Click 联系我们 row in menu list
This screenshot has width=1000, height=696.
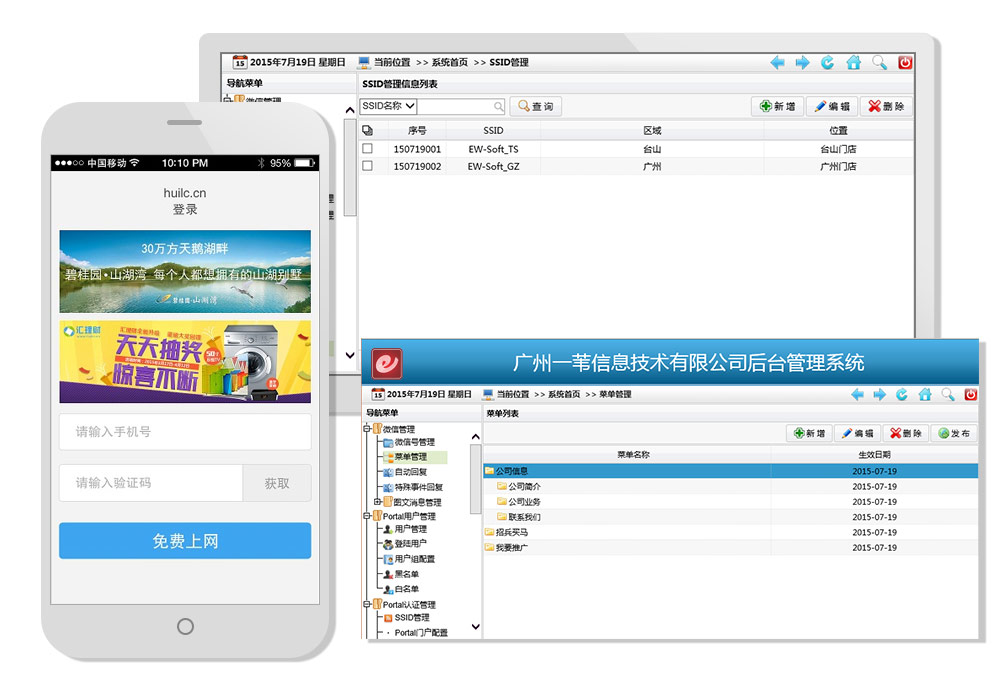(730, 517)
